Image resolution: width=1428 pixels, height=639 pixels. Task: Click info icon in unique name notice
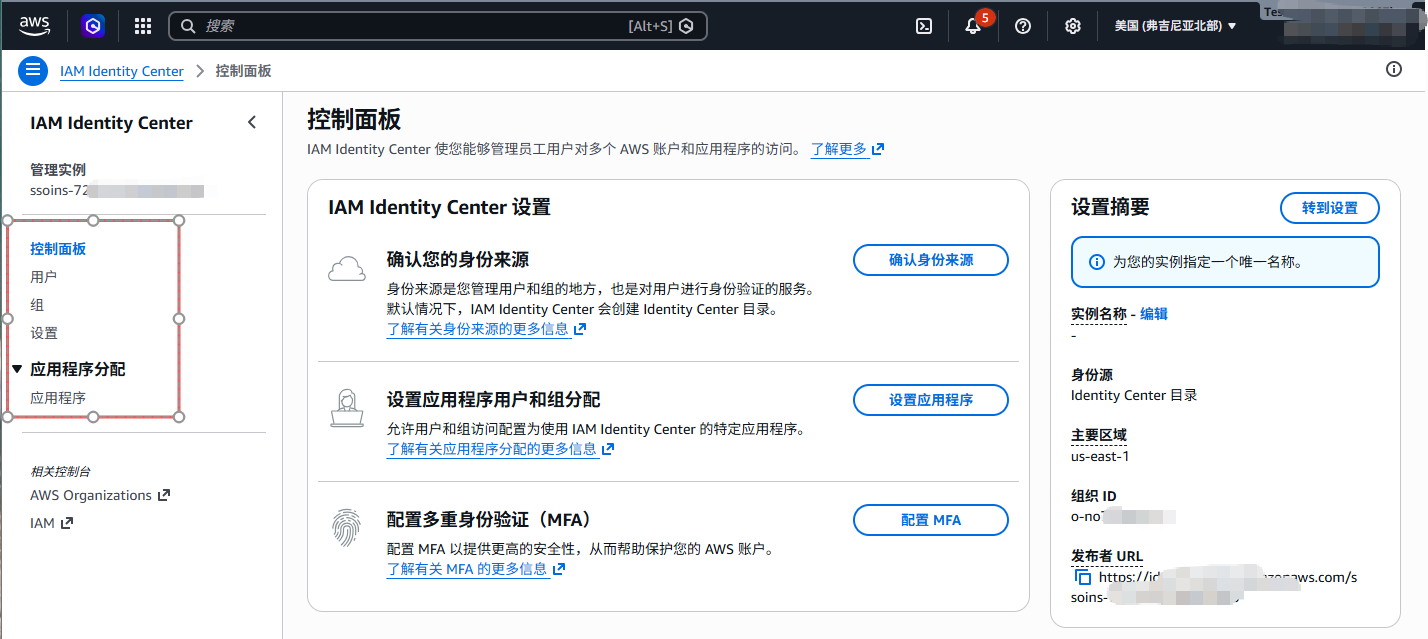[1097, 262]
